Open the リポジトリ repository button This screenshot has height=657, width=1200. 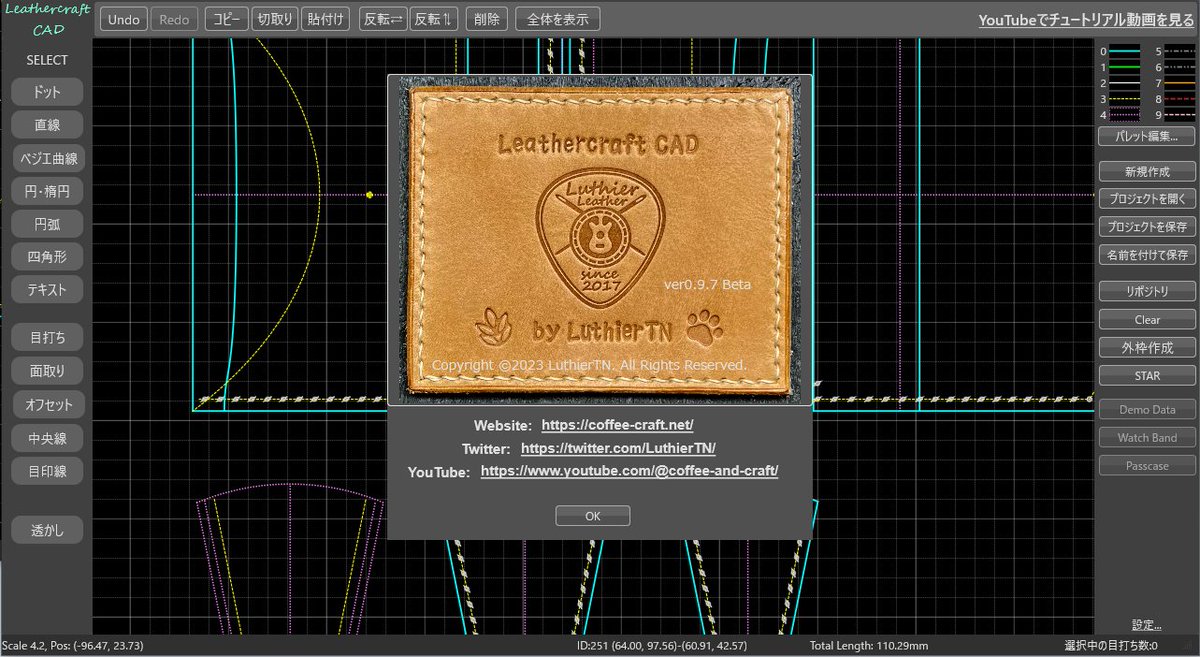[1147, 292]
